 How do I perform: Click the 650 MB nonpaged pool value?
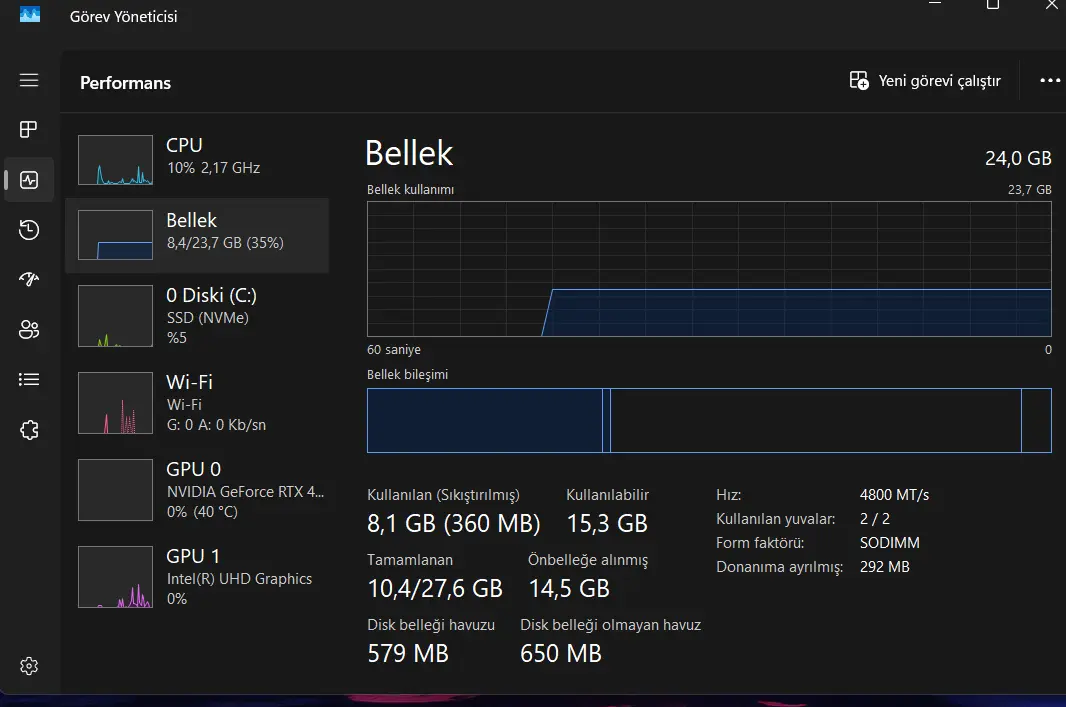(x=561, y=654)
